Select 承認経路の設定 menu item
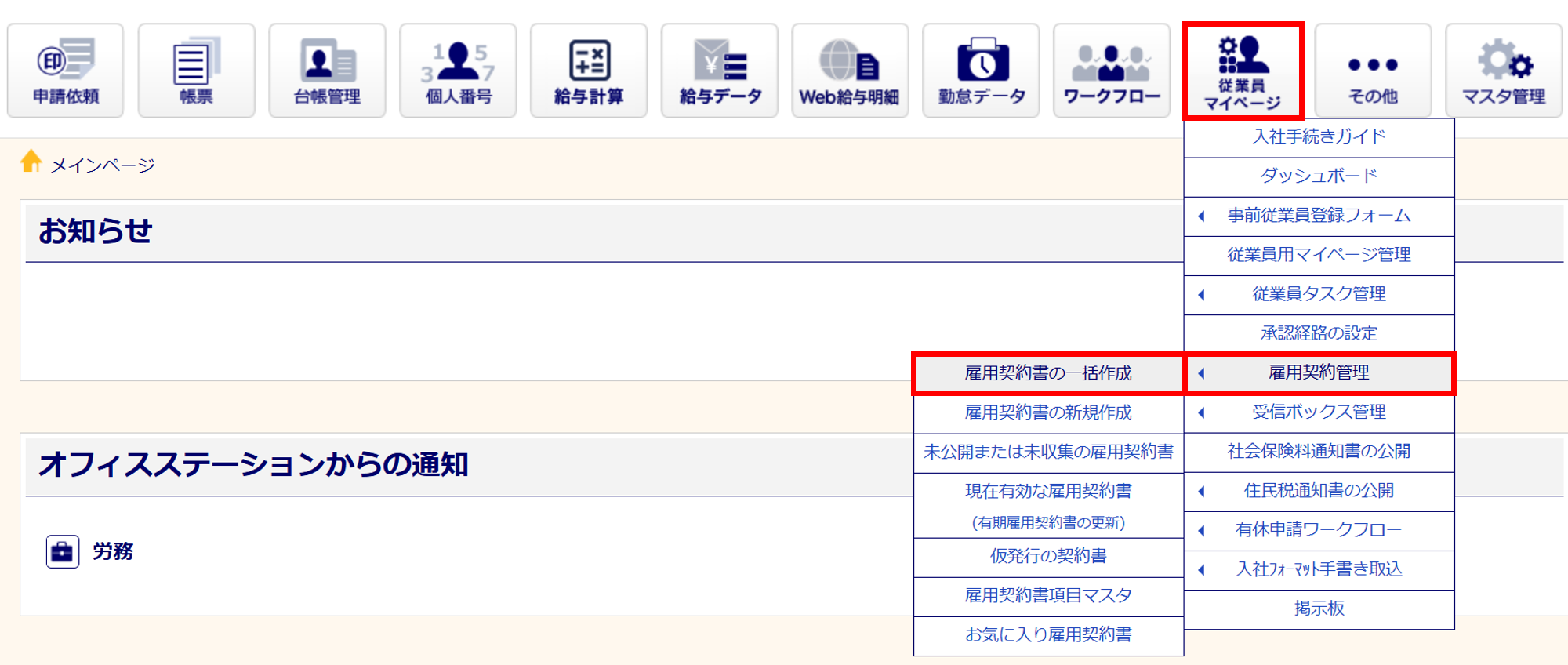This screenshot has height=665, width=1568. 1319,334
